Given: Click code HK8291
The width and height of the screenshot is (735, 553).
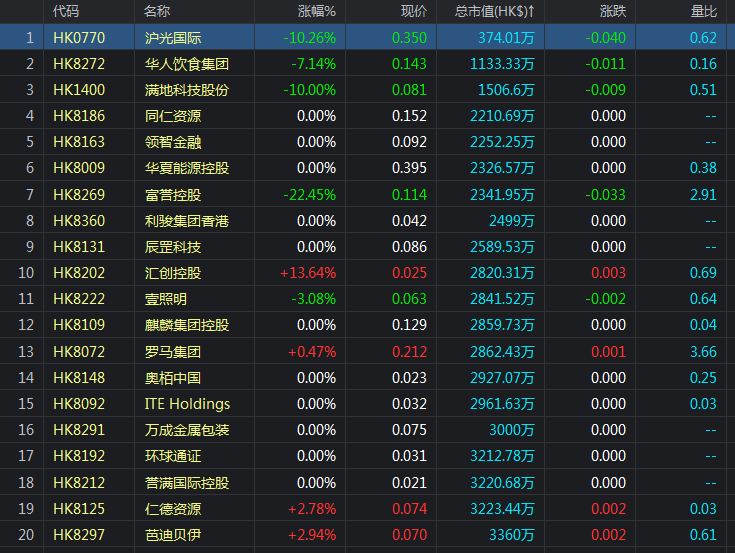Looking at the screenshot, I should pos(79,430).
